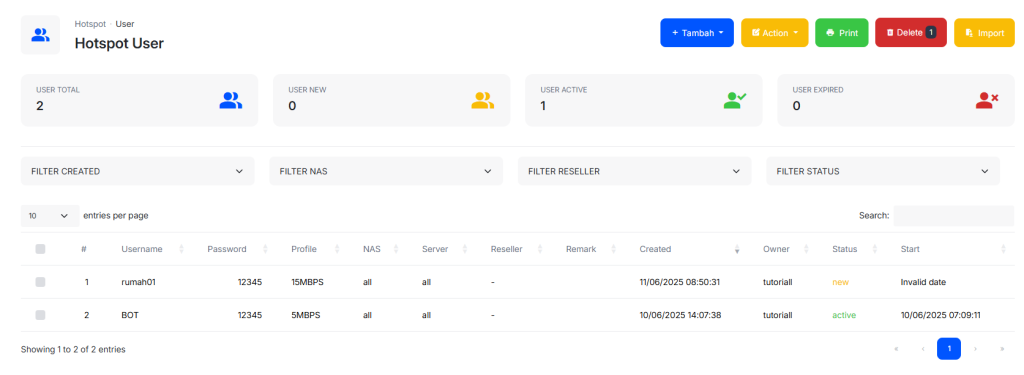Image resolution: width=1024 pixels, height=375 pixels.
Task: Click the User New yellow people icon
Action: pos(483,100)
